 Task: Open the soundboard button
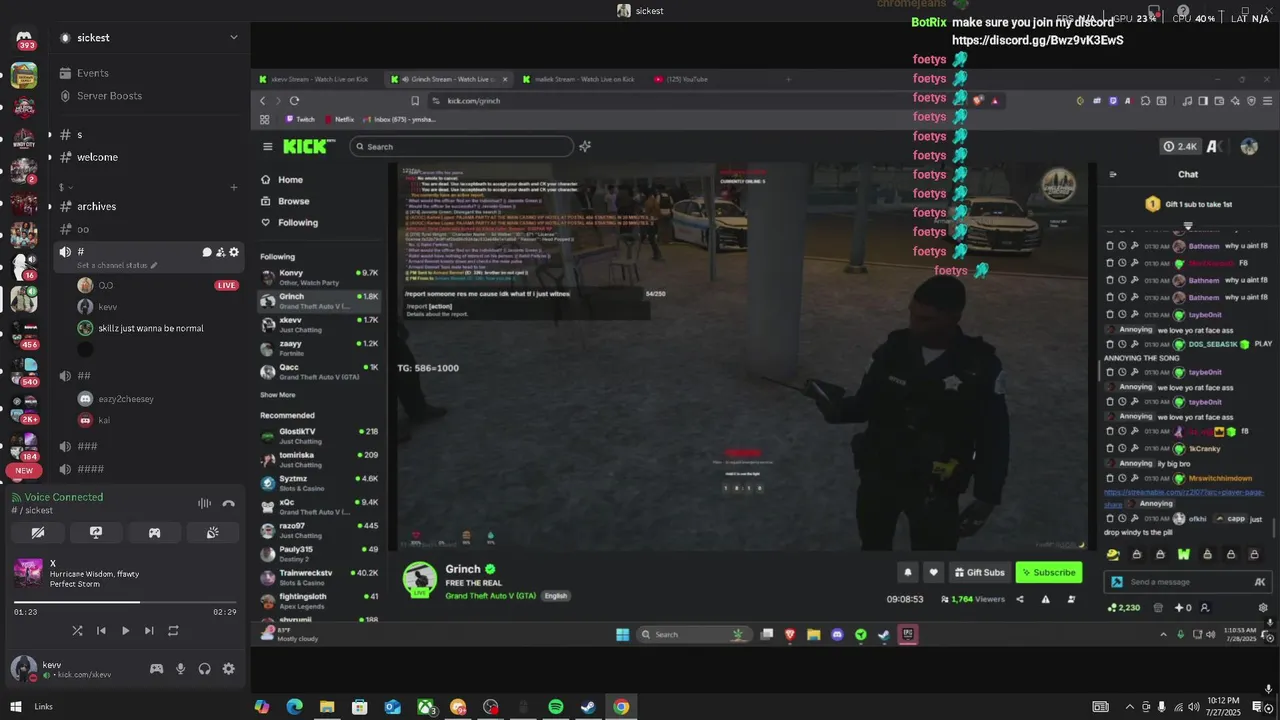pyautogui.click(x=212, y=533)
